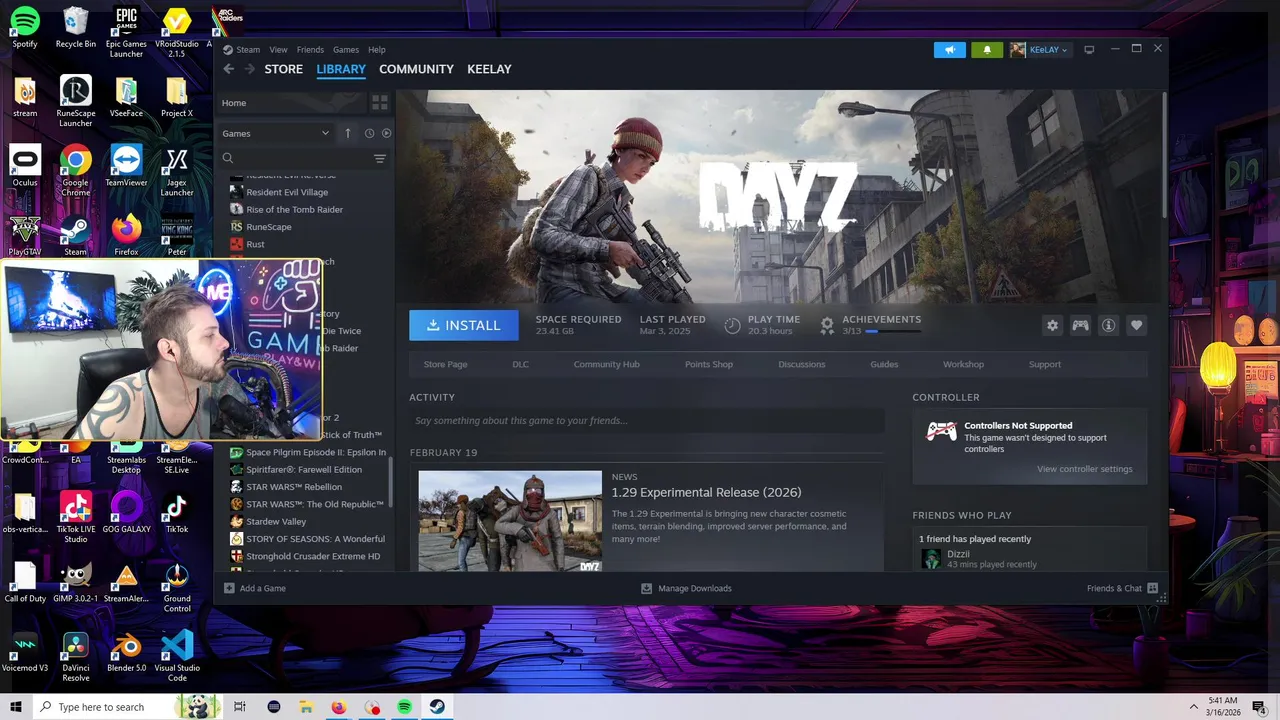Image resolution: width=1280 pixels, height=720 pixels.
Task: Open the green notifications bell
Action: [987, 50]
